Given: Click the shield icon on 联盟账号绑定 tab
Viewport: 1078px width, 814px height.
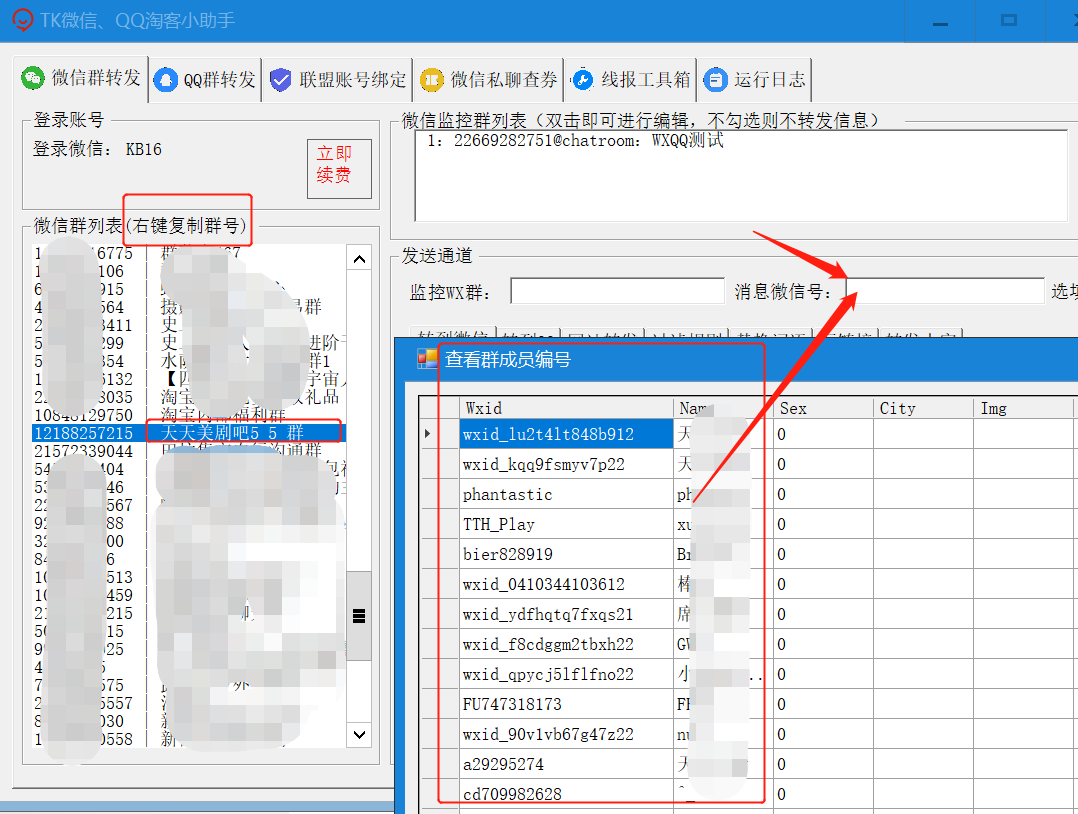Looking at the screenshot, I should click(280, 80).
